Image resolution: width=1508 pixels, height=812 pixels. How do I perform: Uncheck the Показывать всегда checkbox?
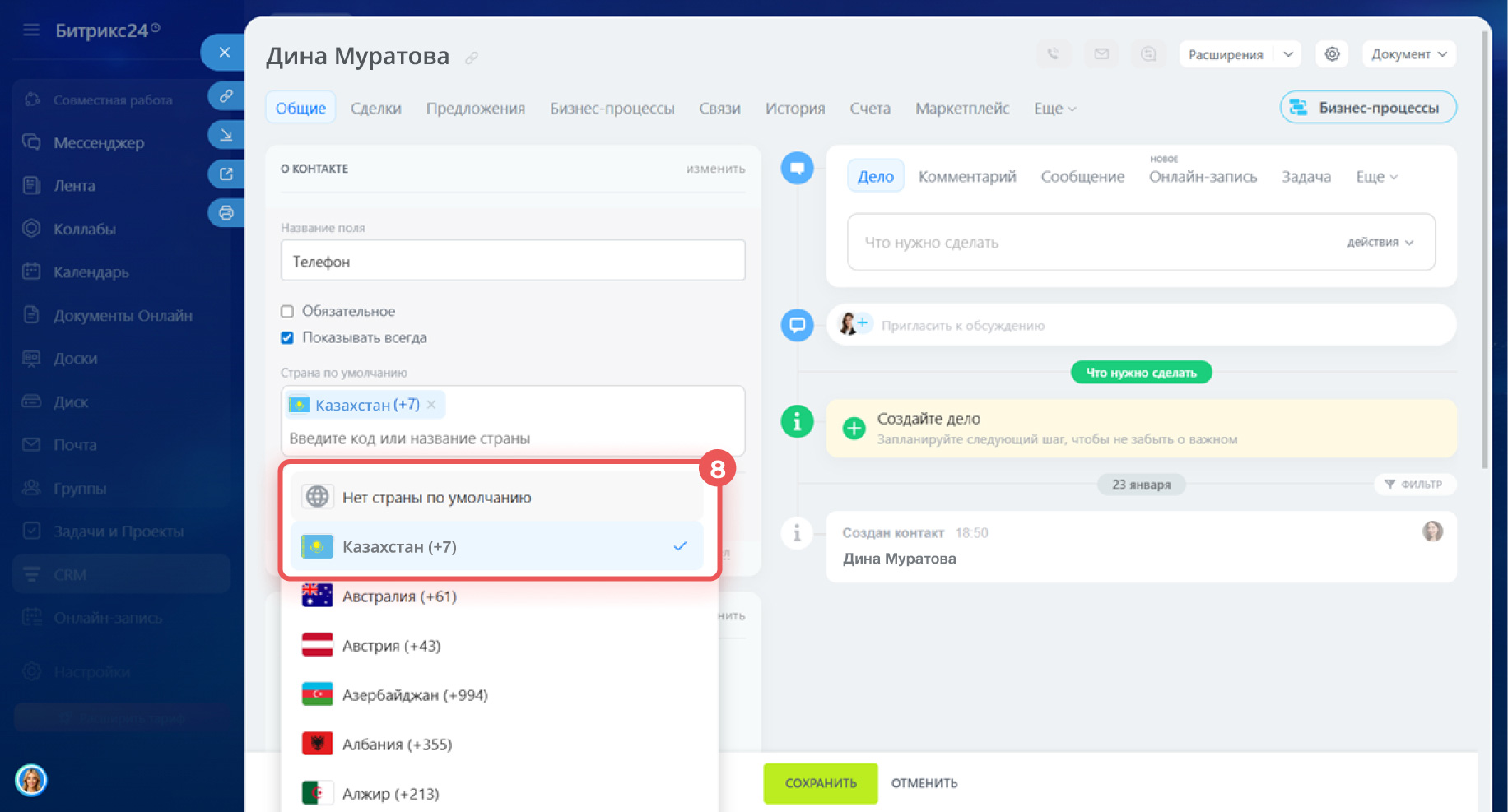(287, 338)
